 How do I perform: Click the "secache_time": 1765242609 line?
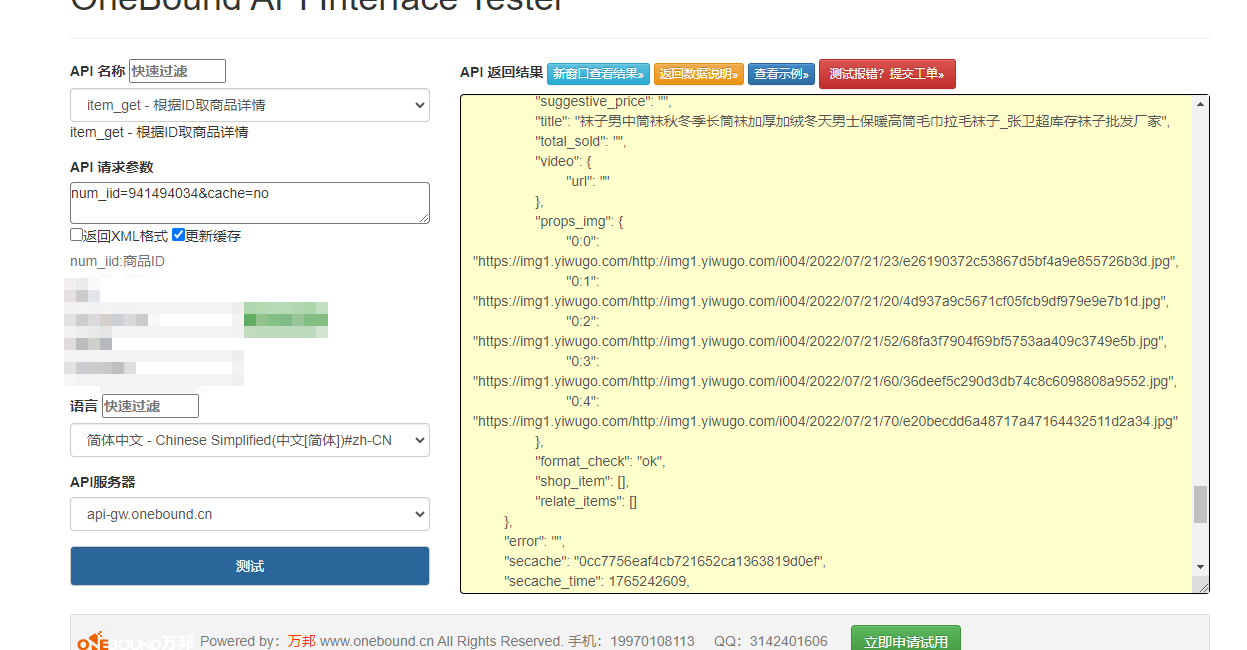pyautogui.click(x=597, y=581)
